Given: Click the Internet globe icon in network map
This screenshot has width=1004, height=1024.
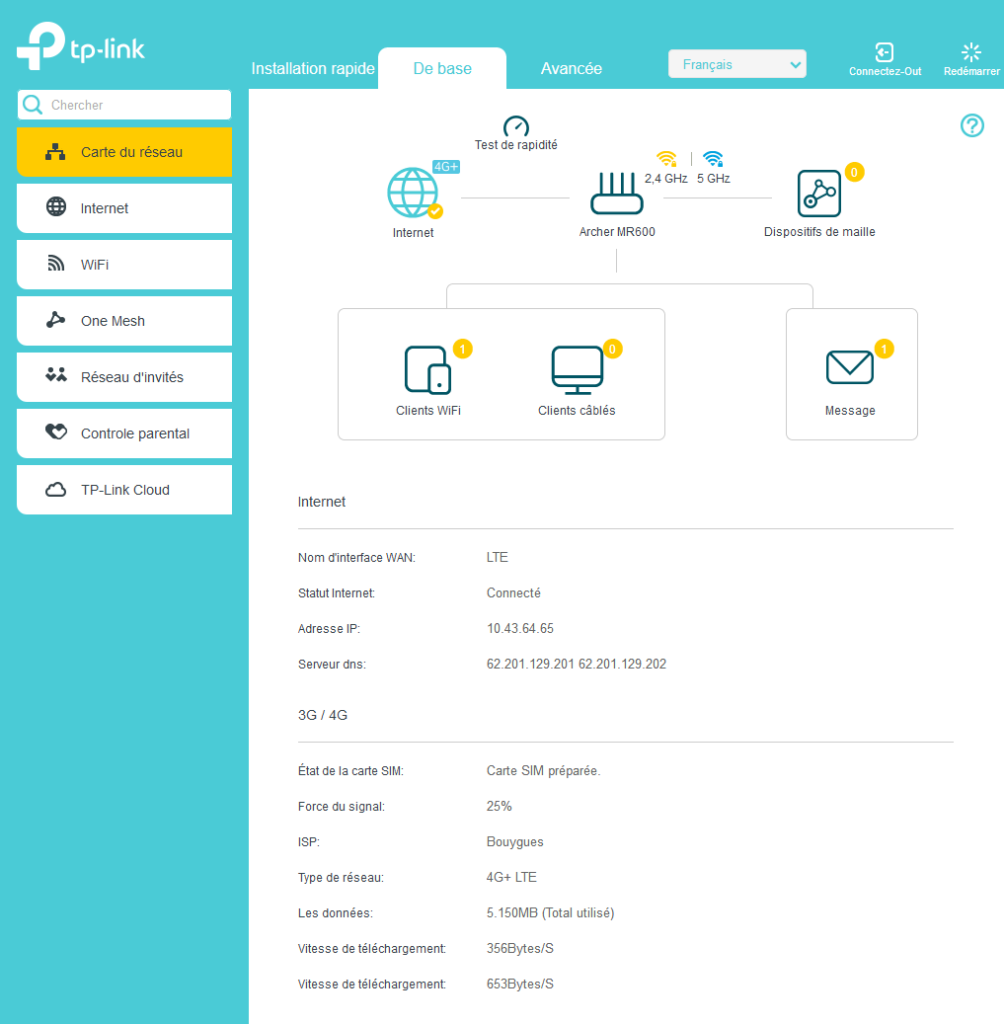Looking at the screenshot, I should (x=412, y=193).
